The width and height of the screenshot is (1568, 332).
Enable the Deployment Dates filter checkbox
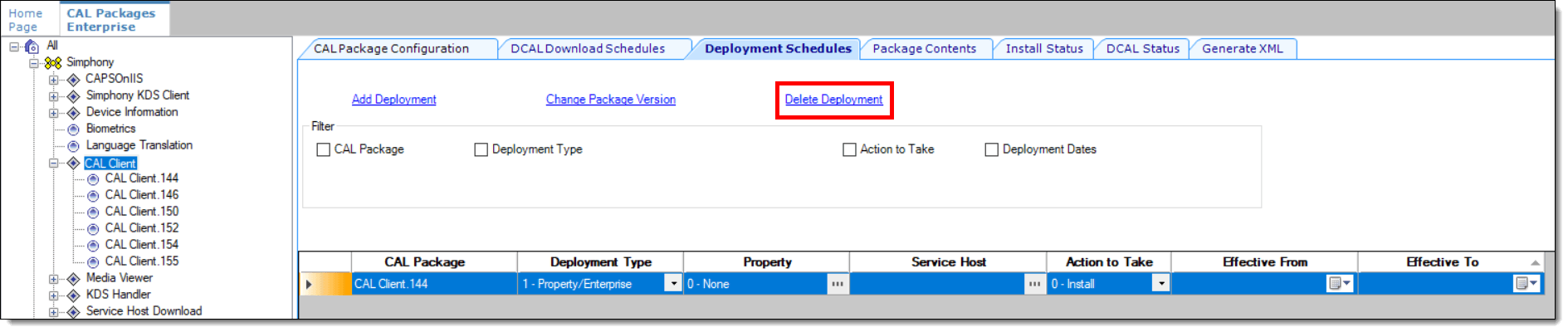pyautogui.click(x=991, y=150)
